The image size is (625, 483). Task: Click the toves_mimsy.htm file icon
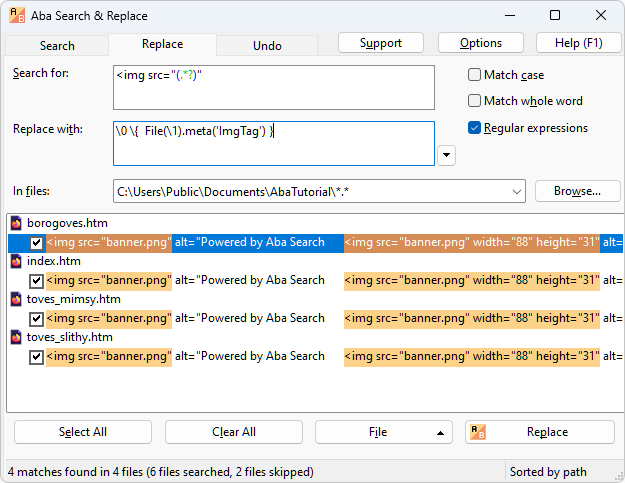coord(17,299)
